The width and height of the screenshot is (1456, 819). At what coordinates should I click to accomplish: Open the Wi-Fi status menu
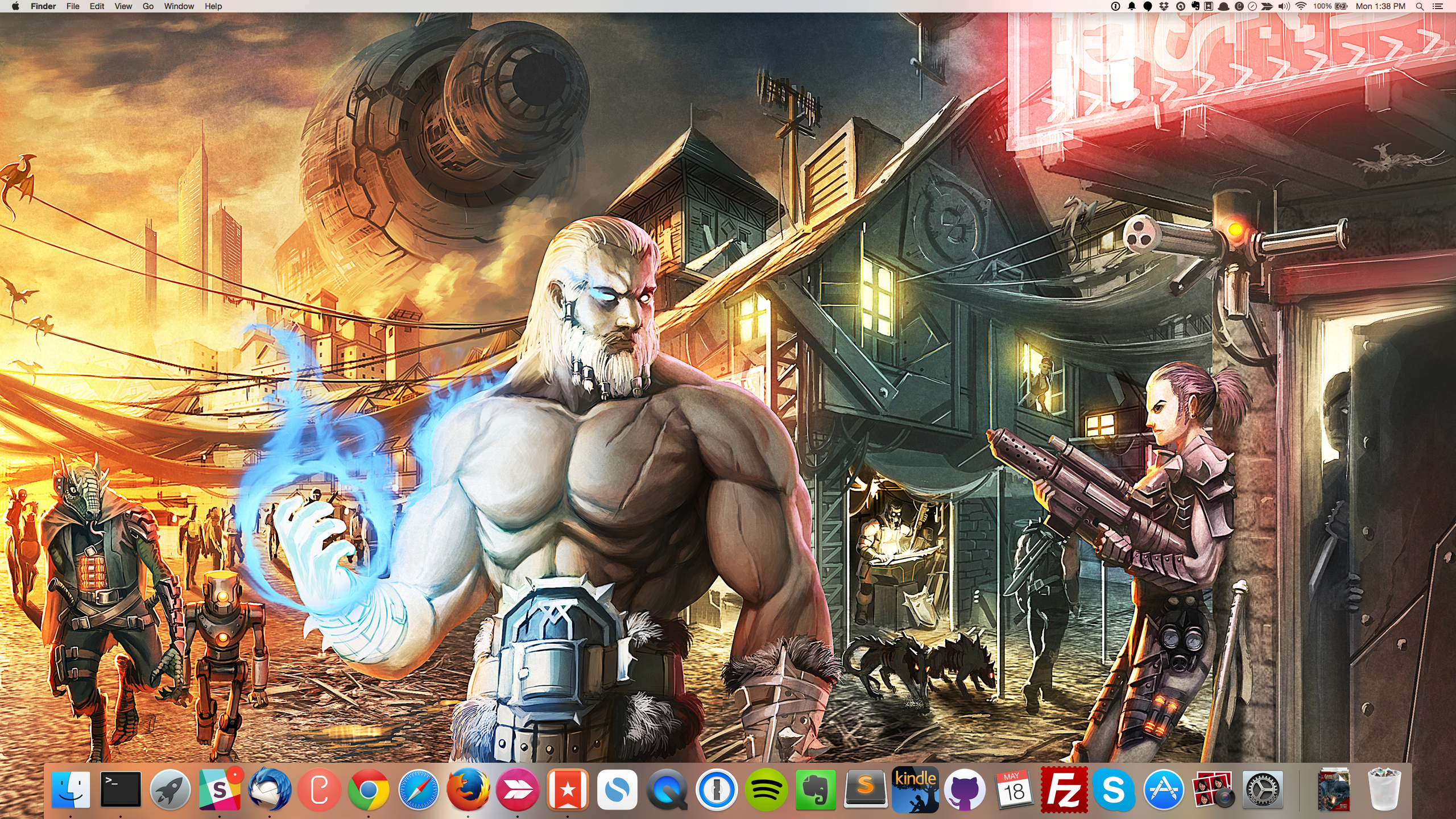pos(1301,6)
